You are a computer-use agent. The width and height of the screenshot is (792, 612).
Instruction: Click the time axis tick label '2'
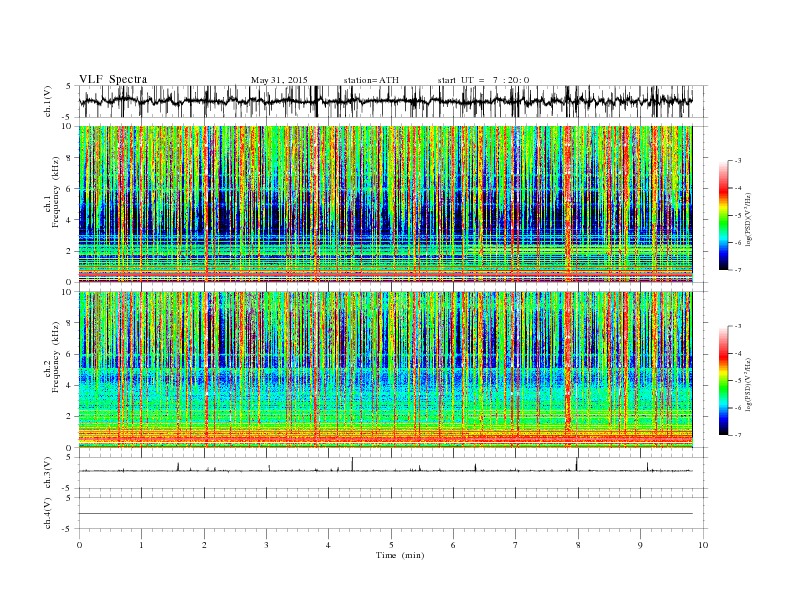(204, 545)
